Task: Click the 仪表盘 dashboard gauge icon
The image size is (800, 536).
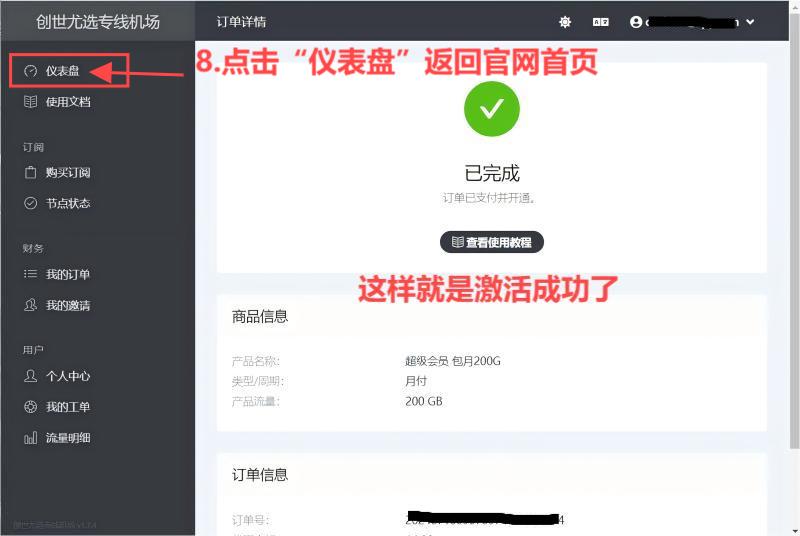Action: tap(31, 71)
